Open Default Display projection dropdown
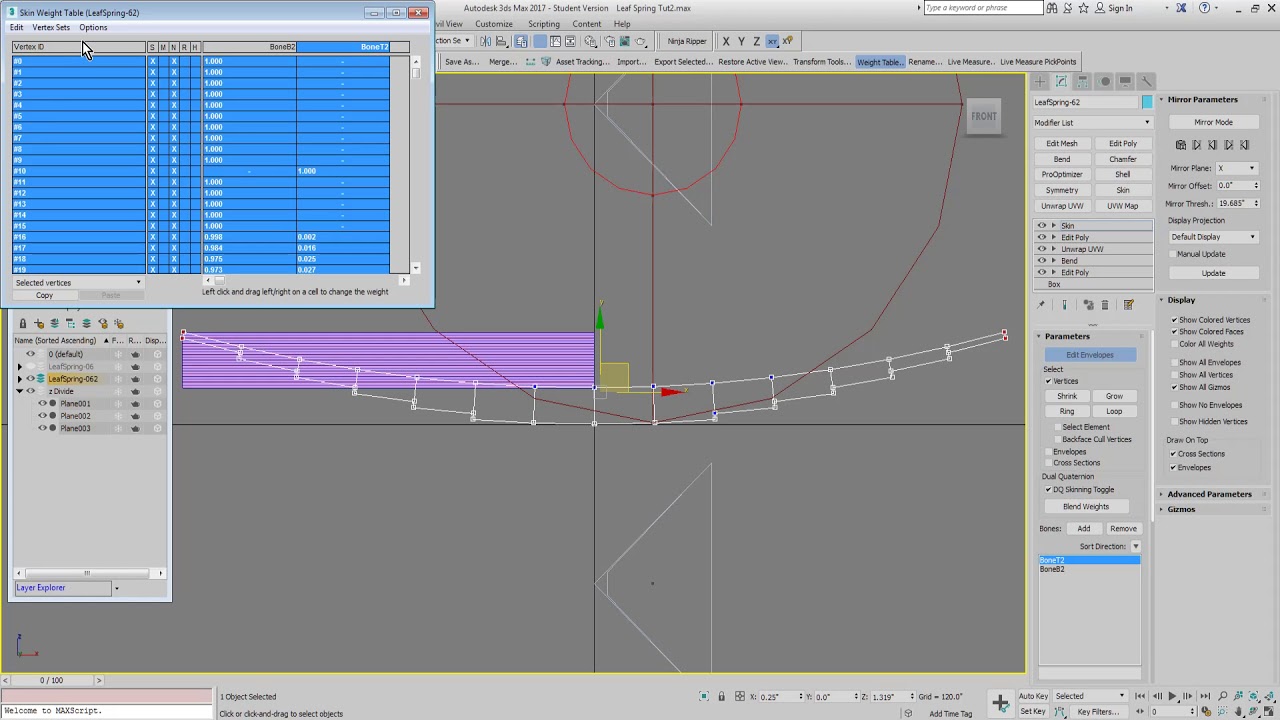 (x=1213, y=237)
